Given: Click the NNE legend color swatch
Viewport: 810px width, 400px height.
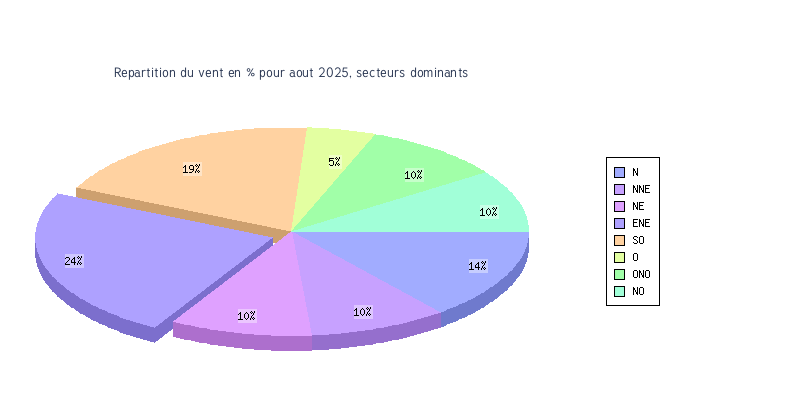Looking at the screenshot, I should [x=619, y=189].
